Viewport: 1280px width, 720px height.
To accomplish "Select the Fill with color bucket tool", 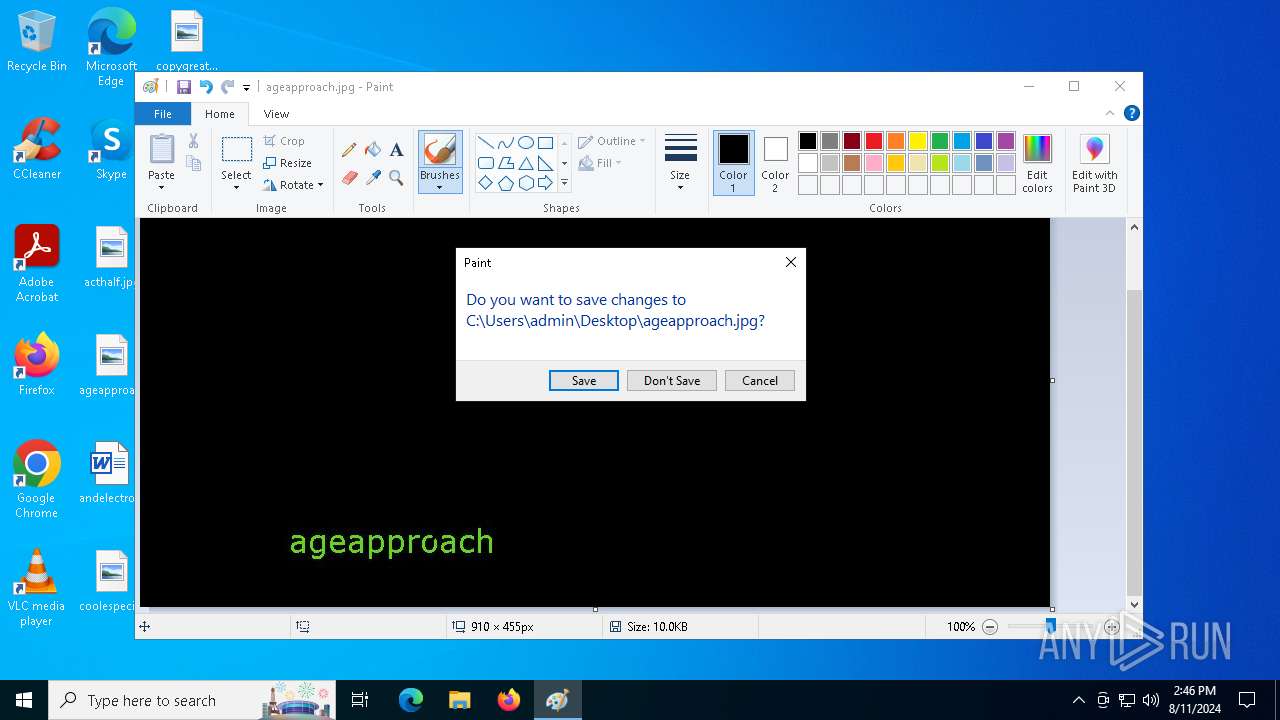I will (373, 150).
